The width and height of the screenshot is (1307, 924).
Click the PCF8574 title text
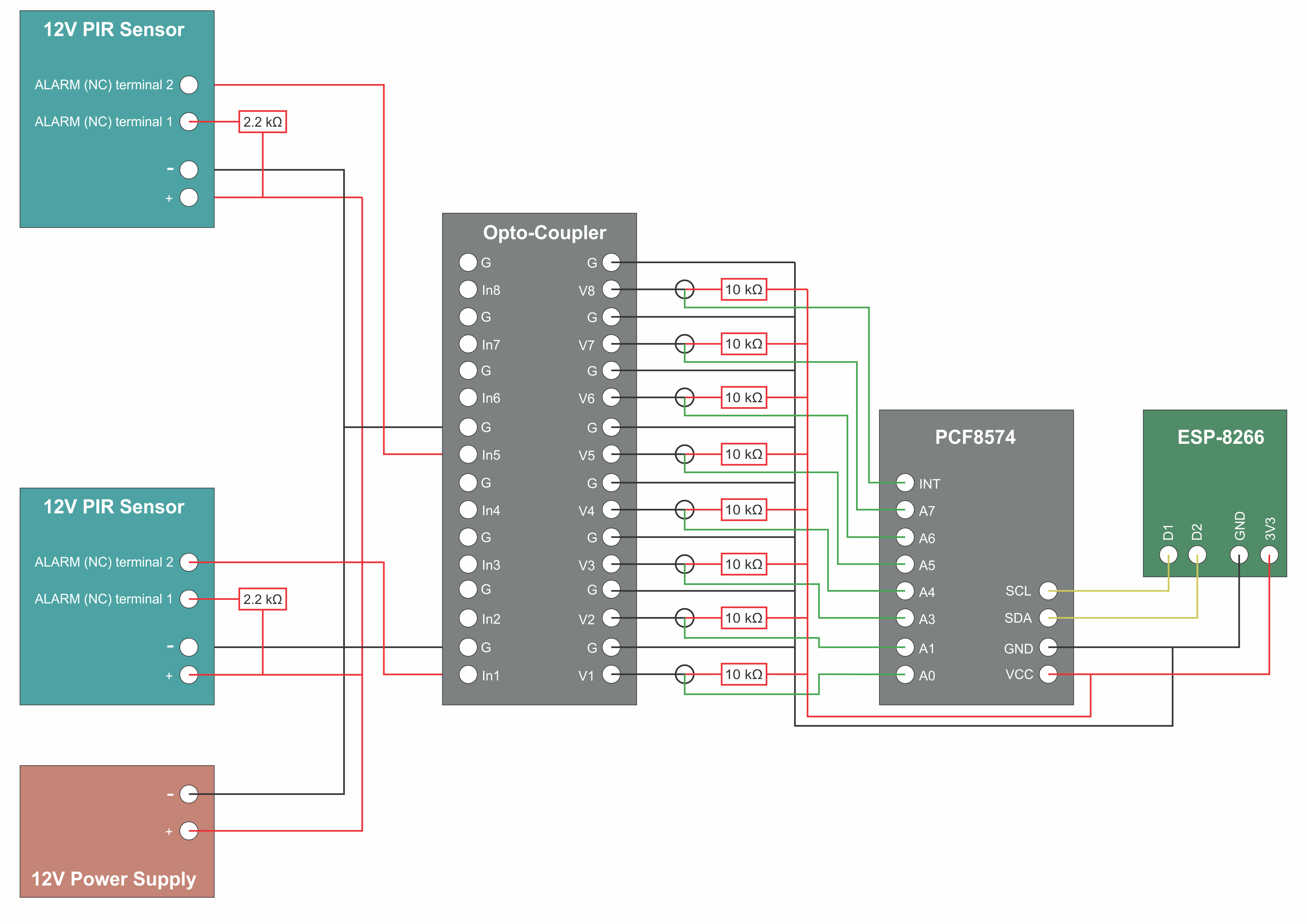click(975, 437)
